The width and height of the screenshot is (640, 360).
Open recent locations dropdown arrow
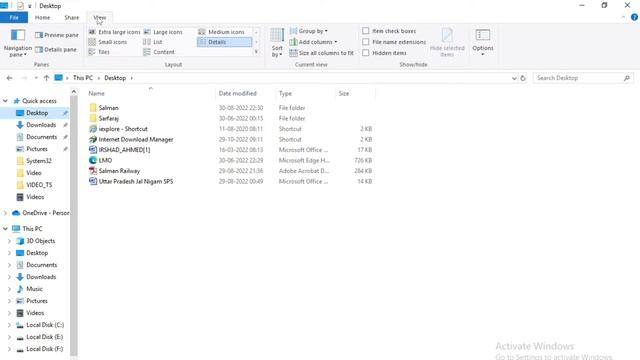pos(36,78)
